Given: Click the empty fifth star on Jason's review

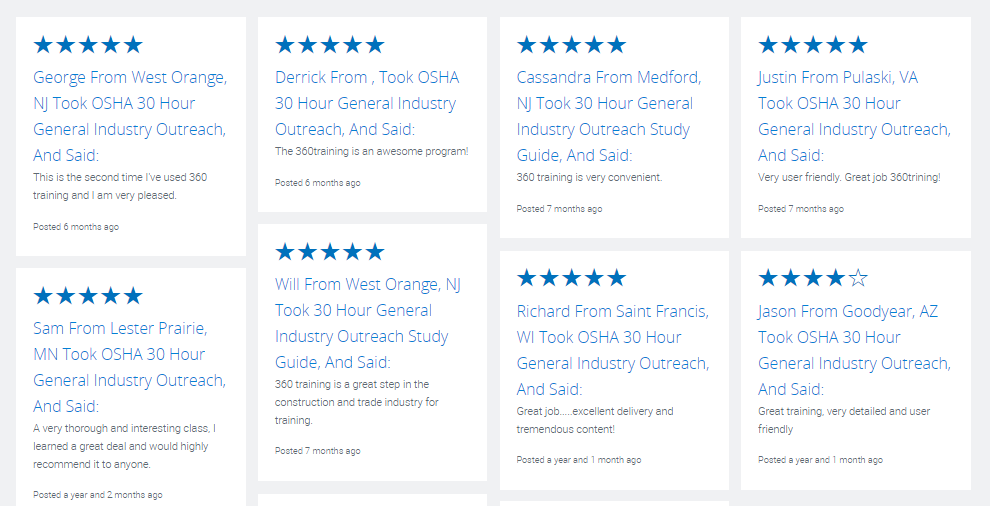Looking at the screenshot, I should [x=858, y=278].
